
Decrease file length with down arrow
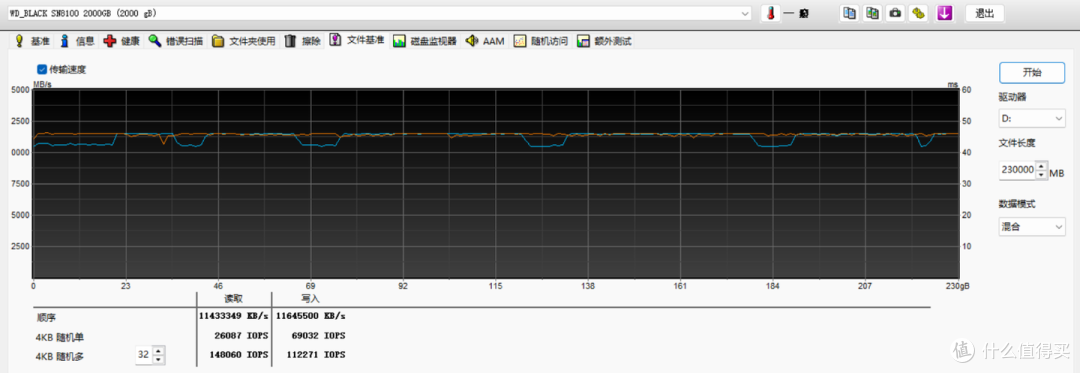point(1041,174)
